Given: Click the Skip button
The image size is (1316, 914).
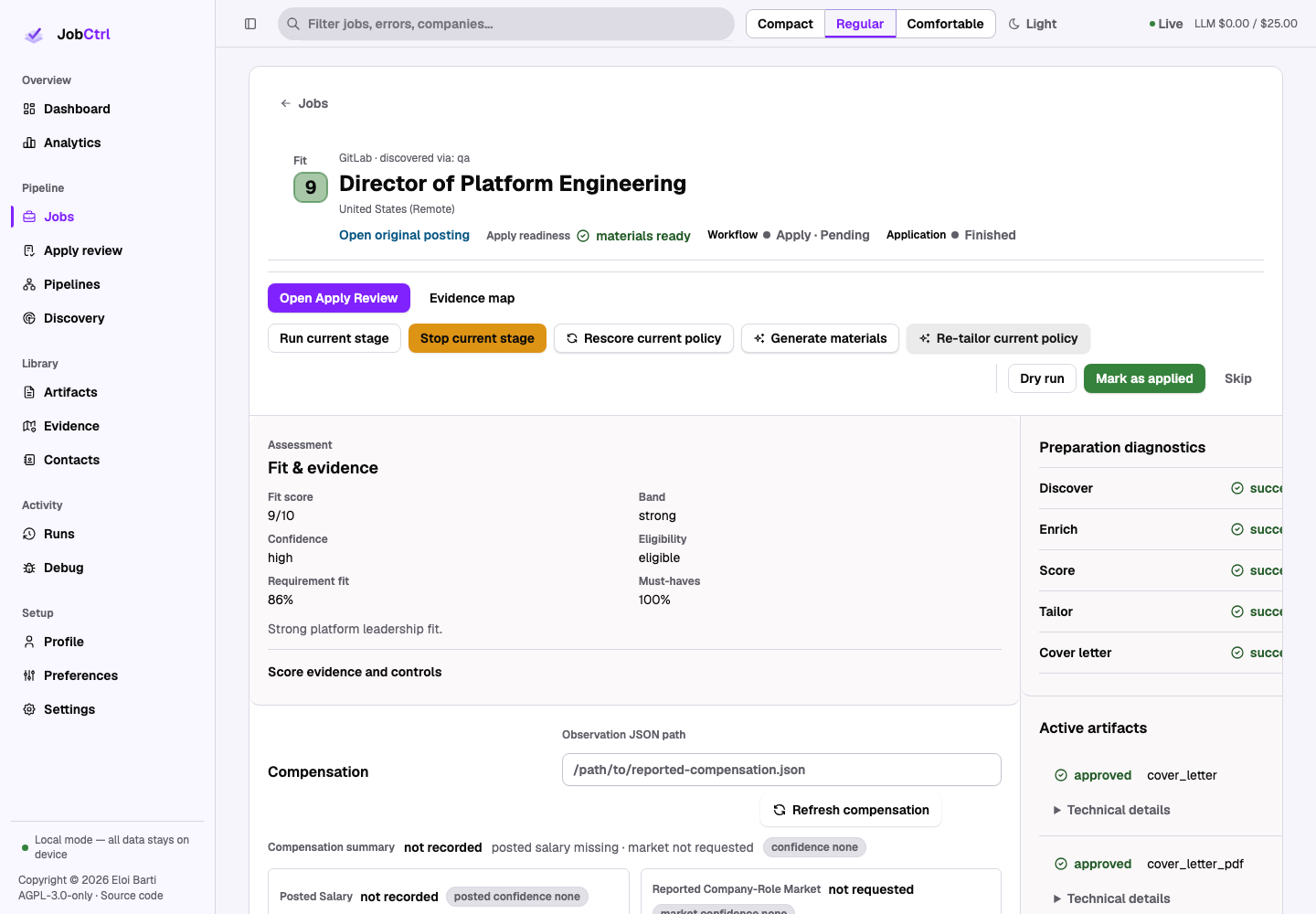Looking at the screenshot, I should [x=1238, y=378].
